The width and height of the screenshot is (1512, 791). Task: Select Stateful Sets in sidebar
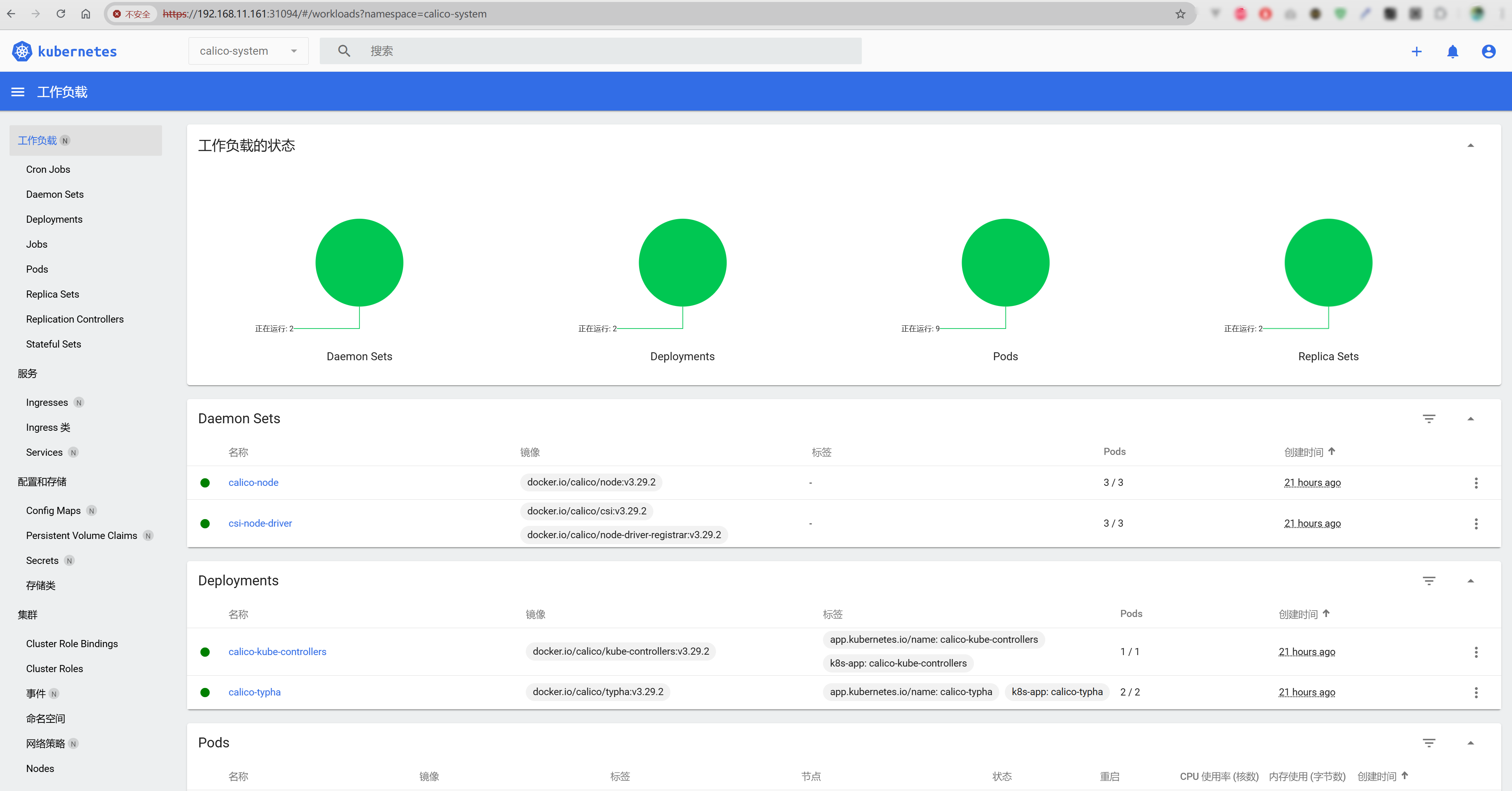(x=53, y=344)
